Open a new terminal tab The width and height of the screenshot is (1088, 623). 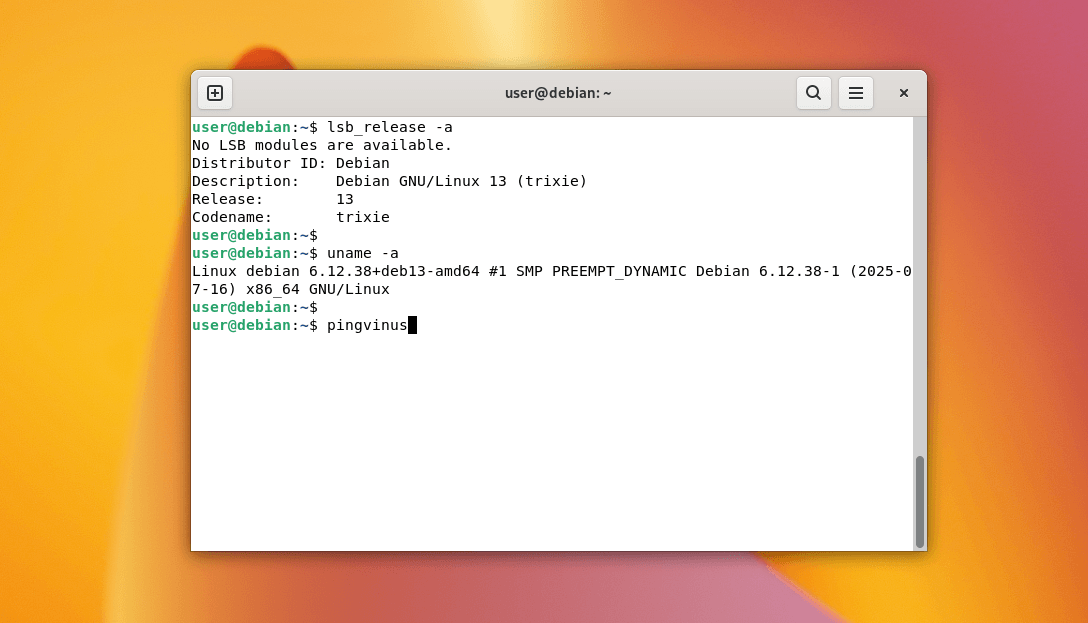point(215,93)
